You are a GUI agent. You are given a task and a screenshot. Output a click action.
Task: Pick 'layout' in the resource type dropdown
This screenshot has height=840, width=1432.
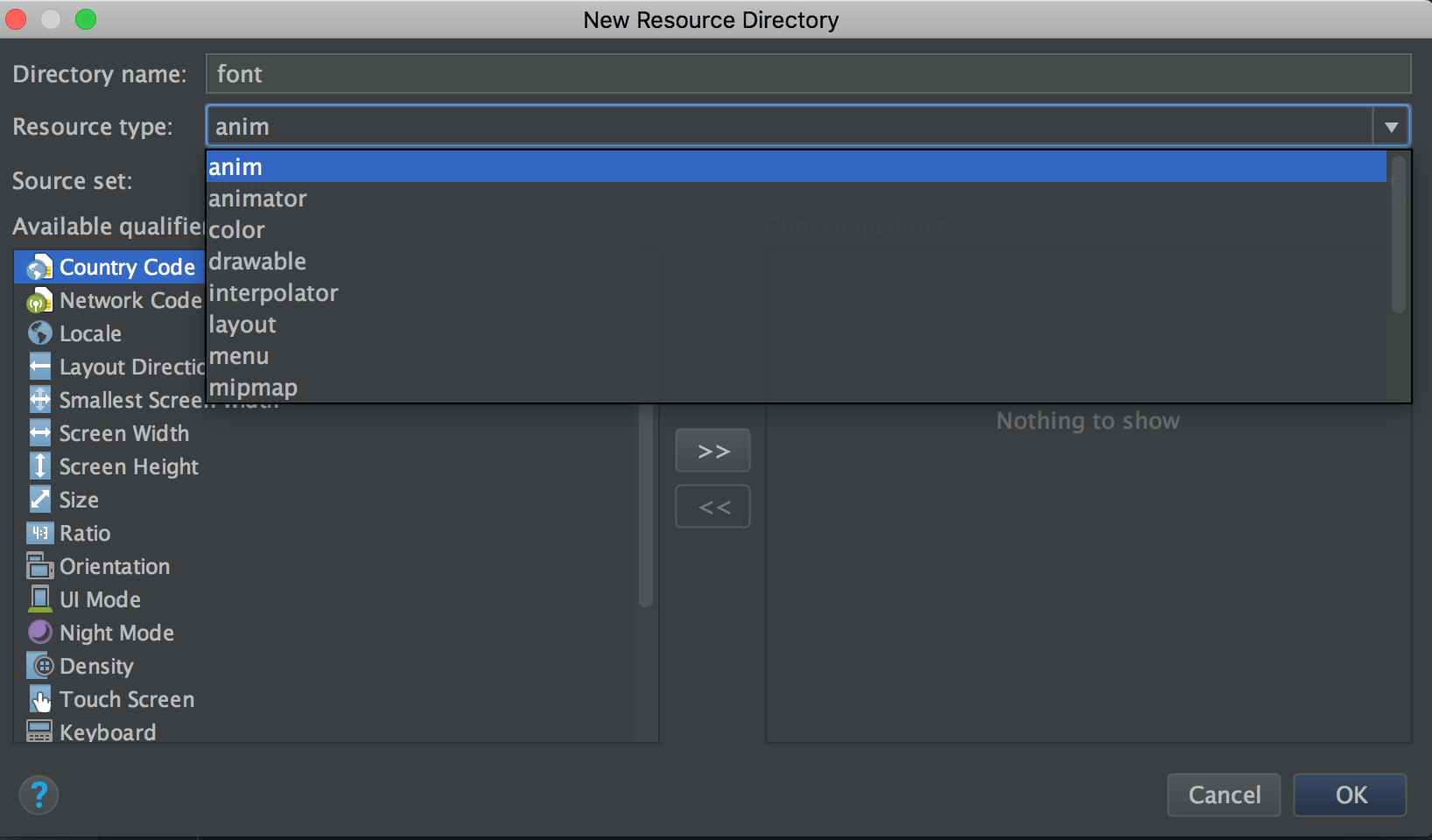tap(242, 325)
